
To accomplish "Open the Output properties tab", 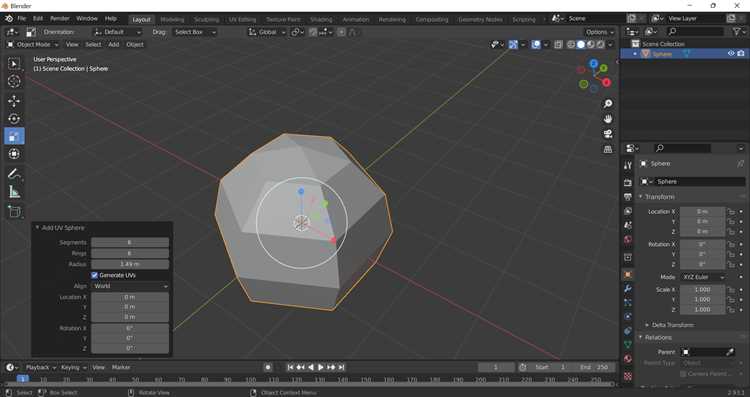I will 628,197.
